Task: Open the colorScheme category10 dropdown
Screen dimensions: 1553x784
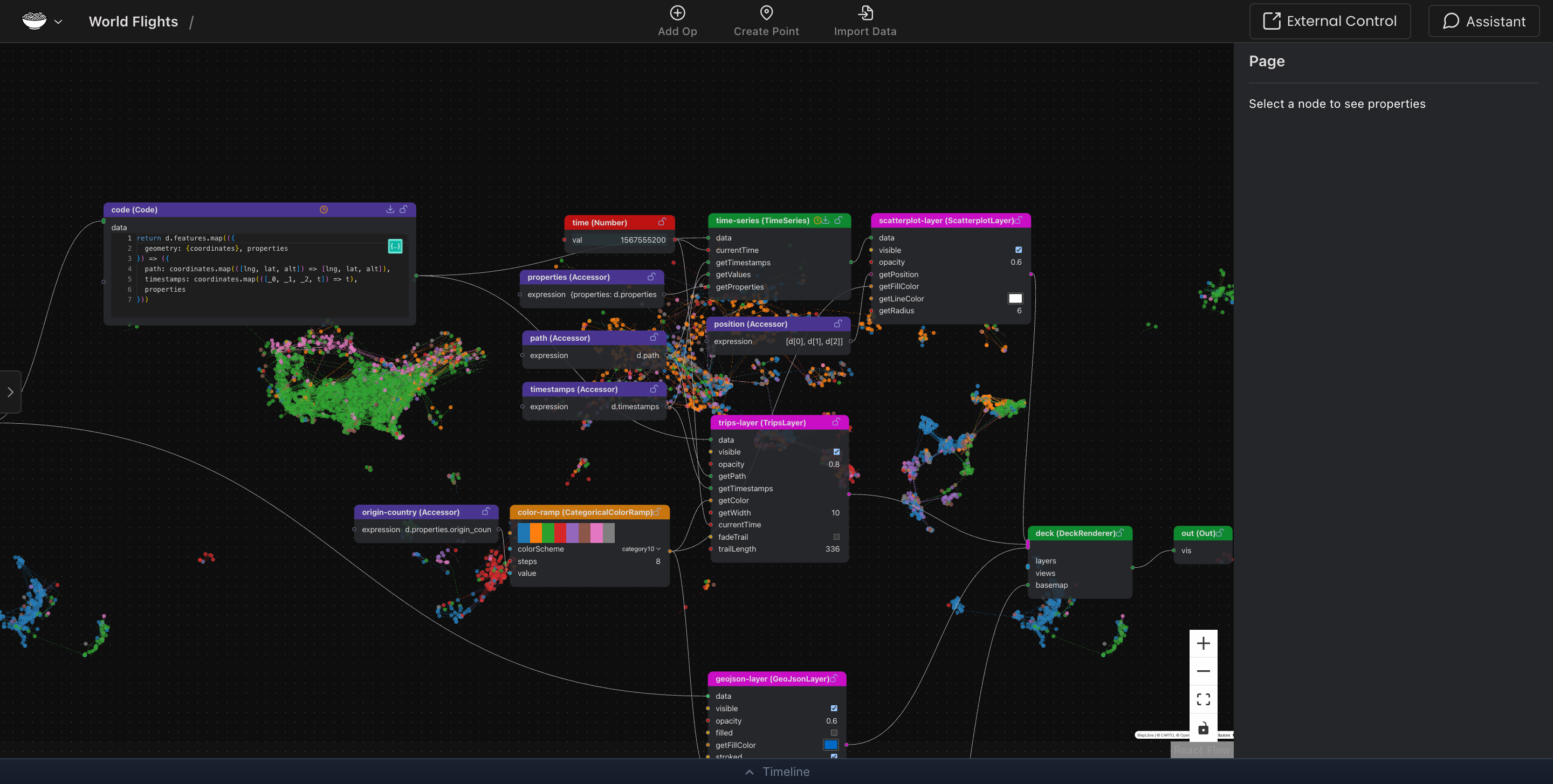Action: tap(641, 548)
